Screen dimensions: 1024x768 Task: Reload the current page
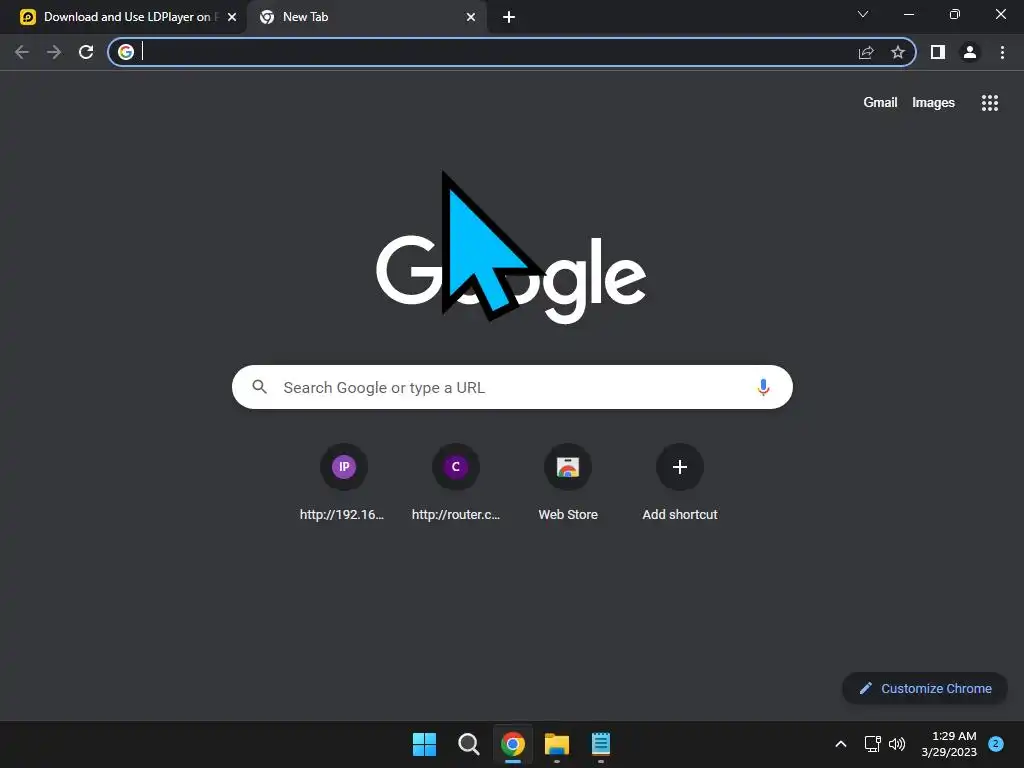click(86, 52)
